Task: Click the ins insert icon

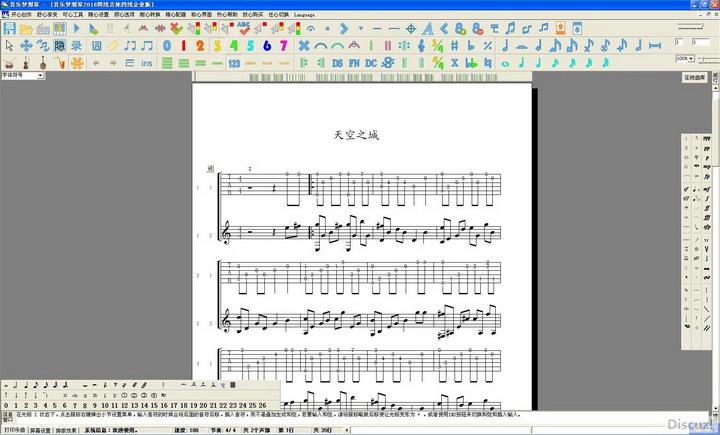Action: (147, 63)
